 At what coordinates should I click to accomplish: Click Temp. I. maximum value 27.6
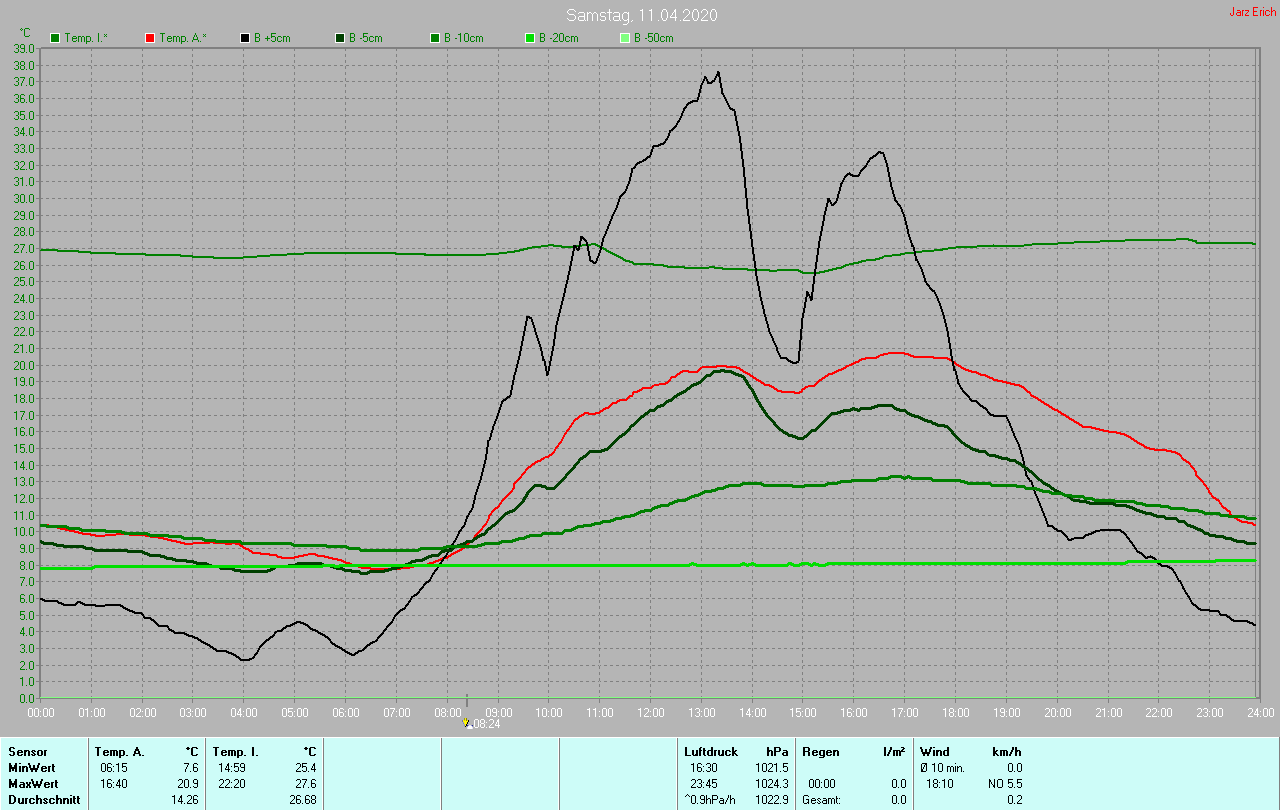point(305,784)
